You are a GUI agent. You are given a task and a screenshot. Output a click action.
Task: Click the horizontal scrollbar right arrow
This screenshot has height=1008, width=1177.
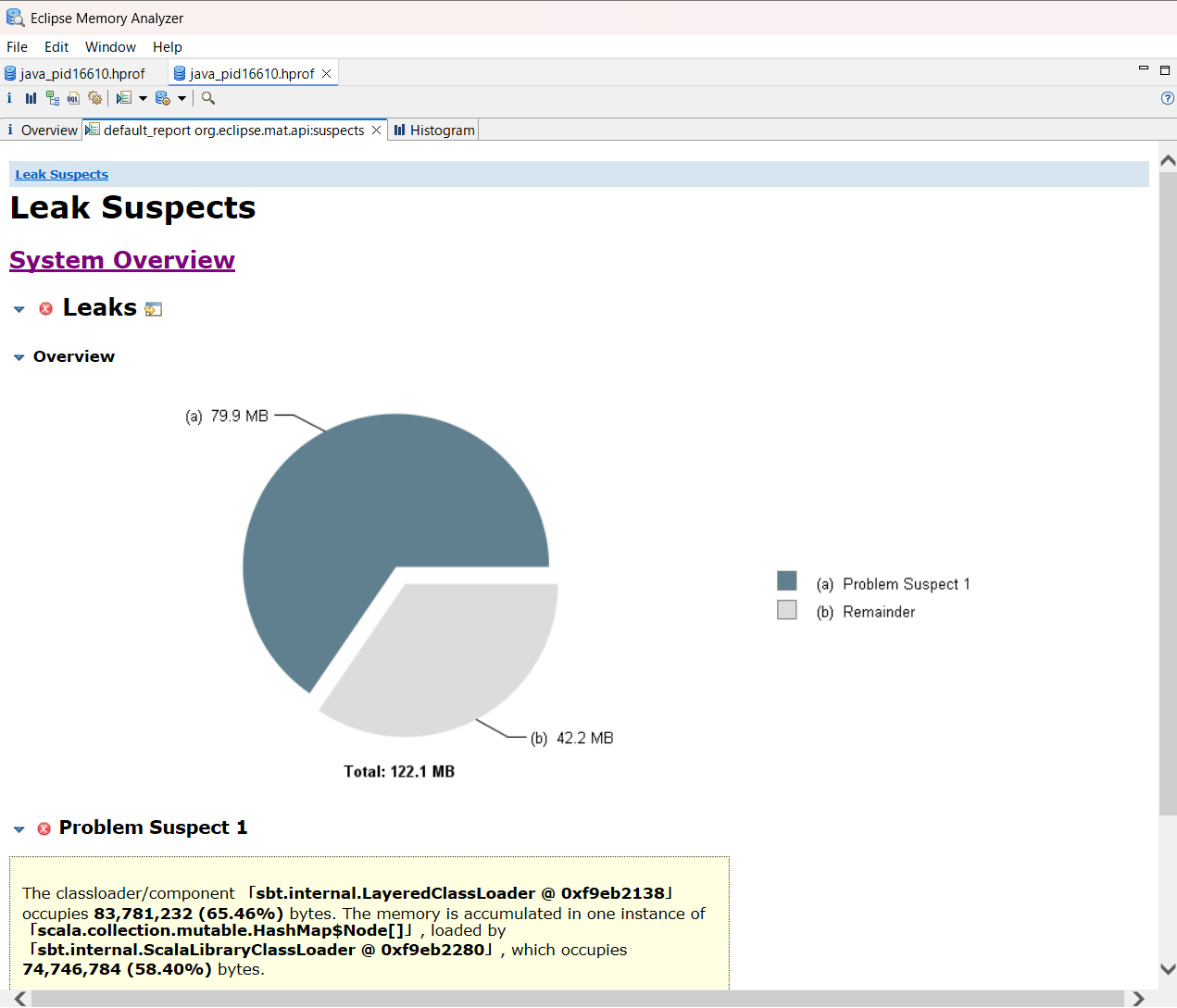click(1138, 999)
